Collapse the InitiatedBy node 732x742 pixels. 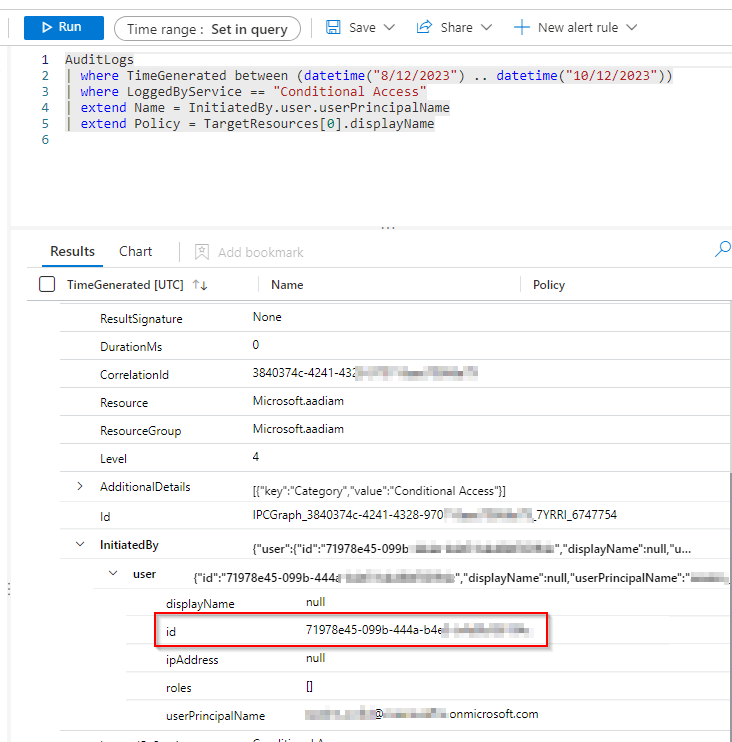coord(80,545)
